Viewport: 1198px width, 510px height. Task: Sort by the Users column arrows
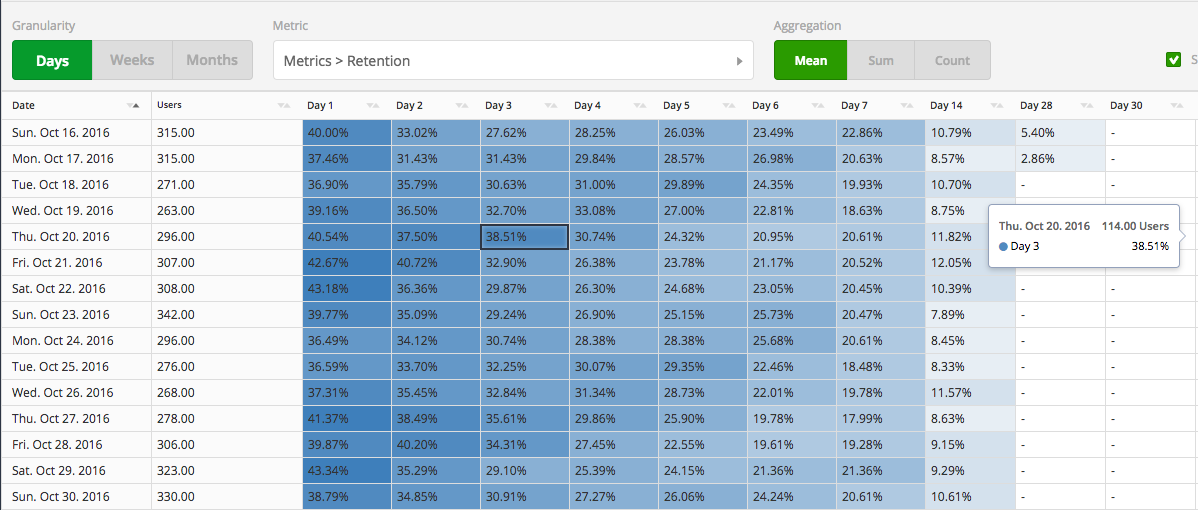click(x=284, y=105)
